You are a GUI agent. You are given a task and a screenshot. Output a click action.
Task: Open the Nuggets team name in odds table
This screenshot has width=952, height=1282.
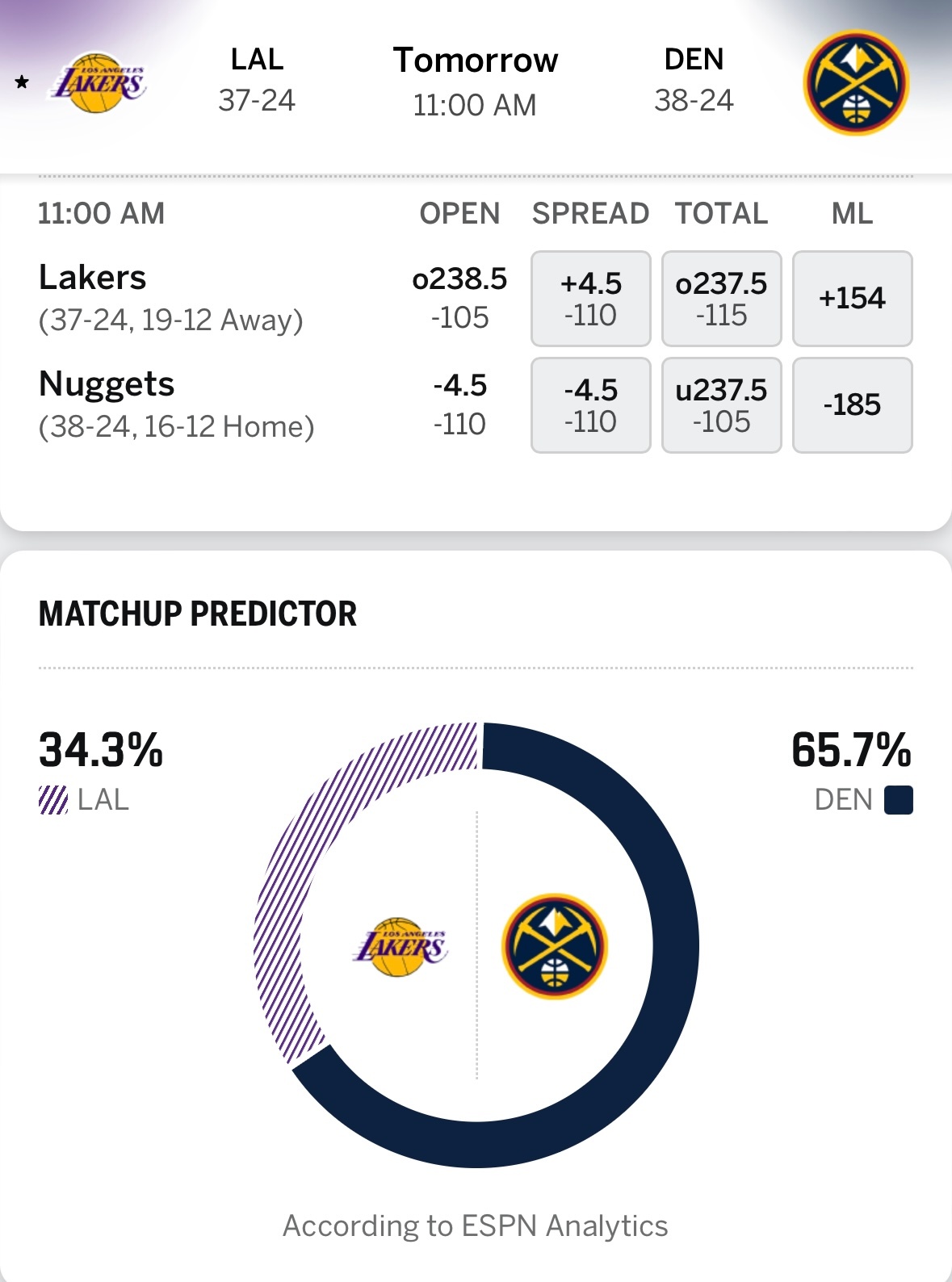[x=107, y=384]
